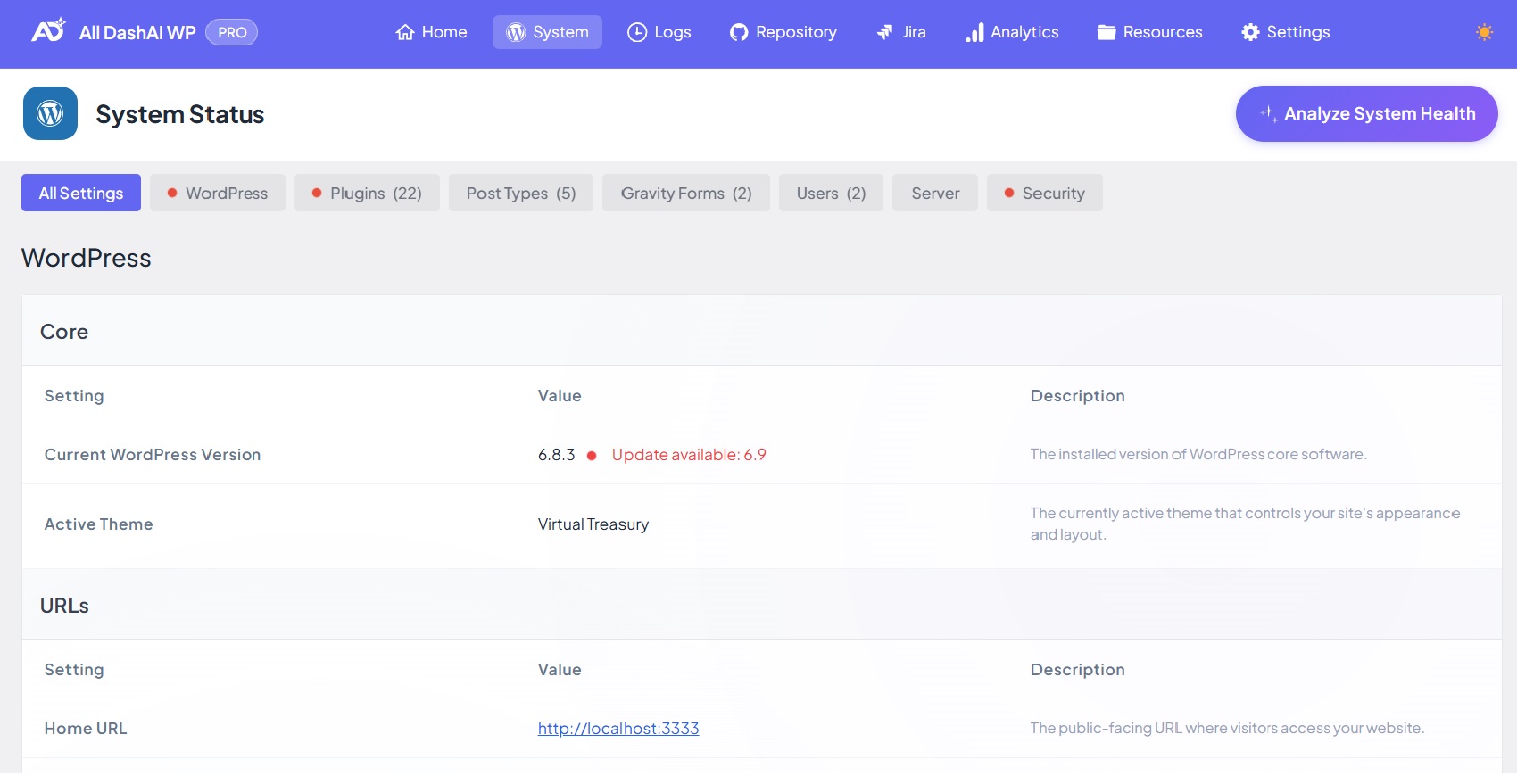Click the Resources folder icon
The height and width of the screenshot is (784, 1517).
(x=1107, y=32)
